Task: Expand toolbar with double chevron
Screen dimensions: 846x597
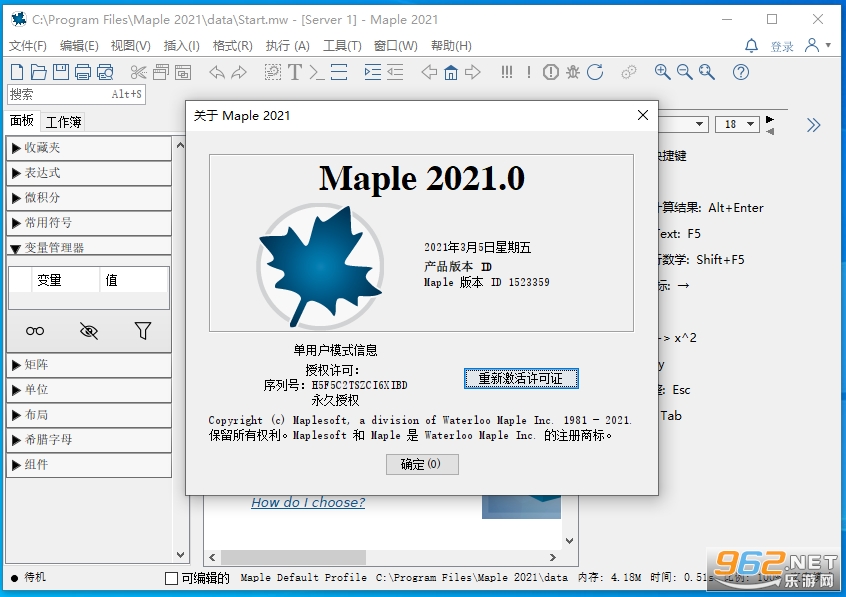Action: tap(814, 125)
